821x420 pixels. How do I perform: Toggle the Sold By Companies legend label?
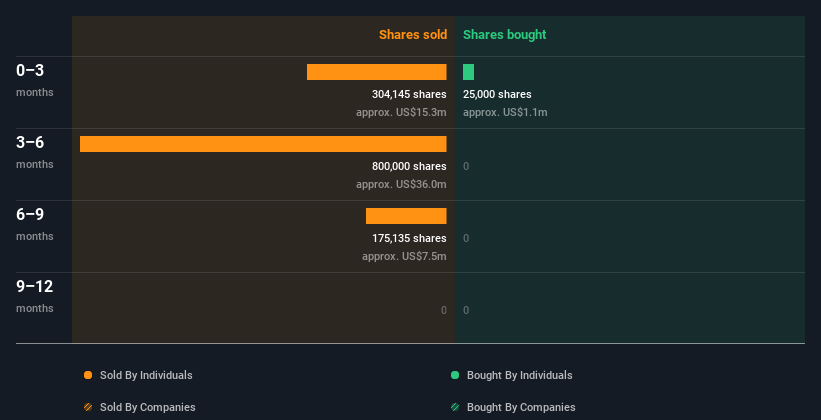click(x=148, y=407)
